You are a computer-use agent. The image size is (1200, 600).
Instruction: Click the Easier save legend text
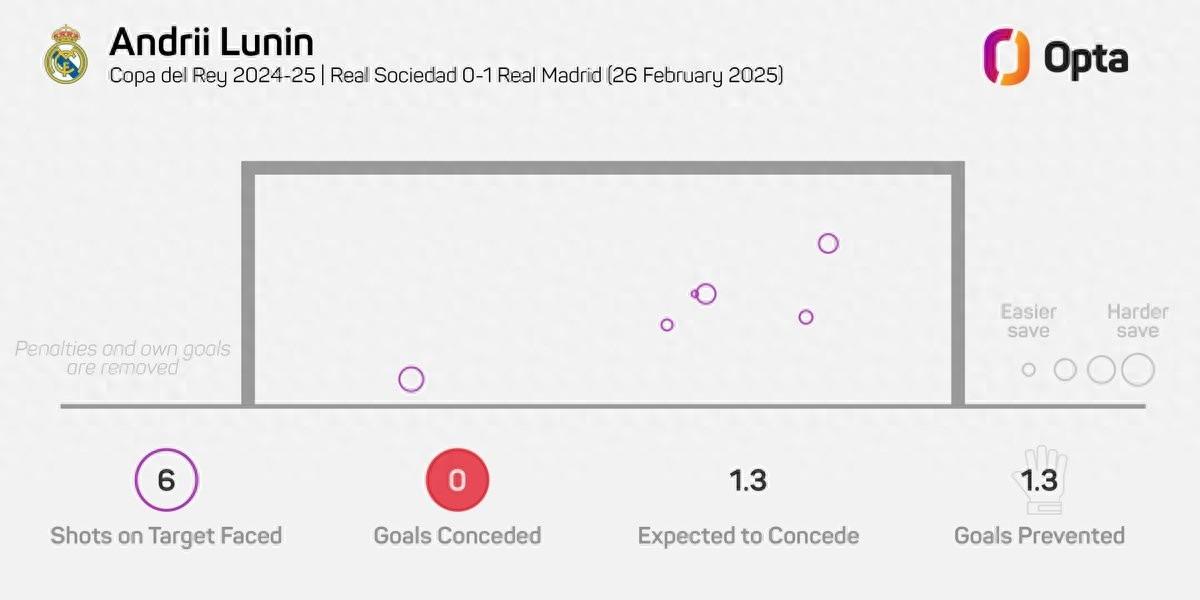click(1028, 321)
